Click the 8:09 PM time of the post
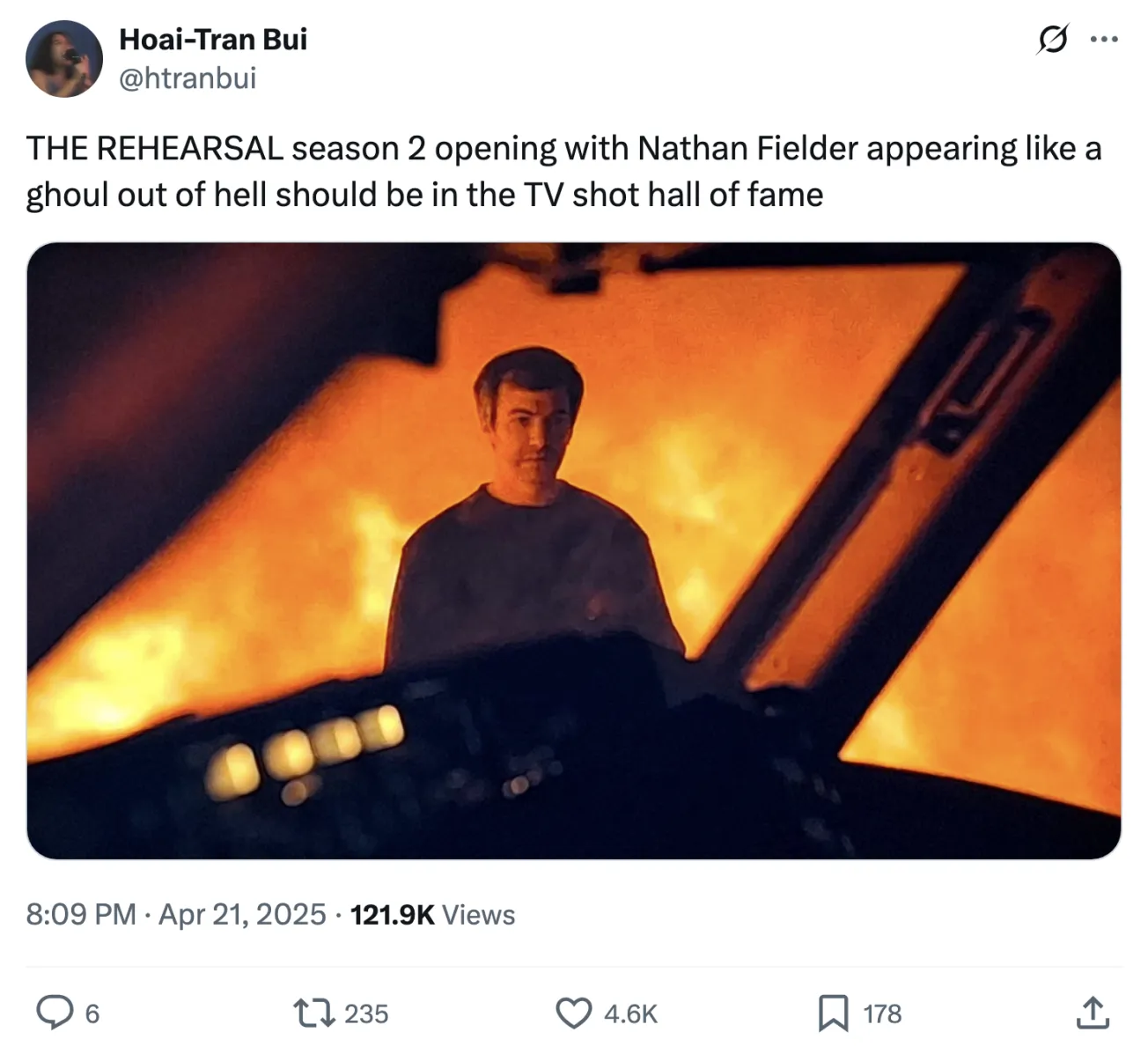Image resolution: width=1148 pixels, height=1054 pixels. click(81, 915)
